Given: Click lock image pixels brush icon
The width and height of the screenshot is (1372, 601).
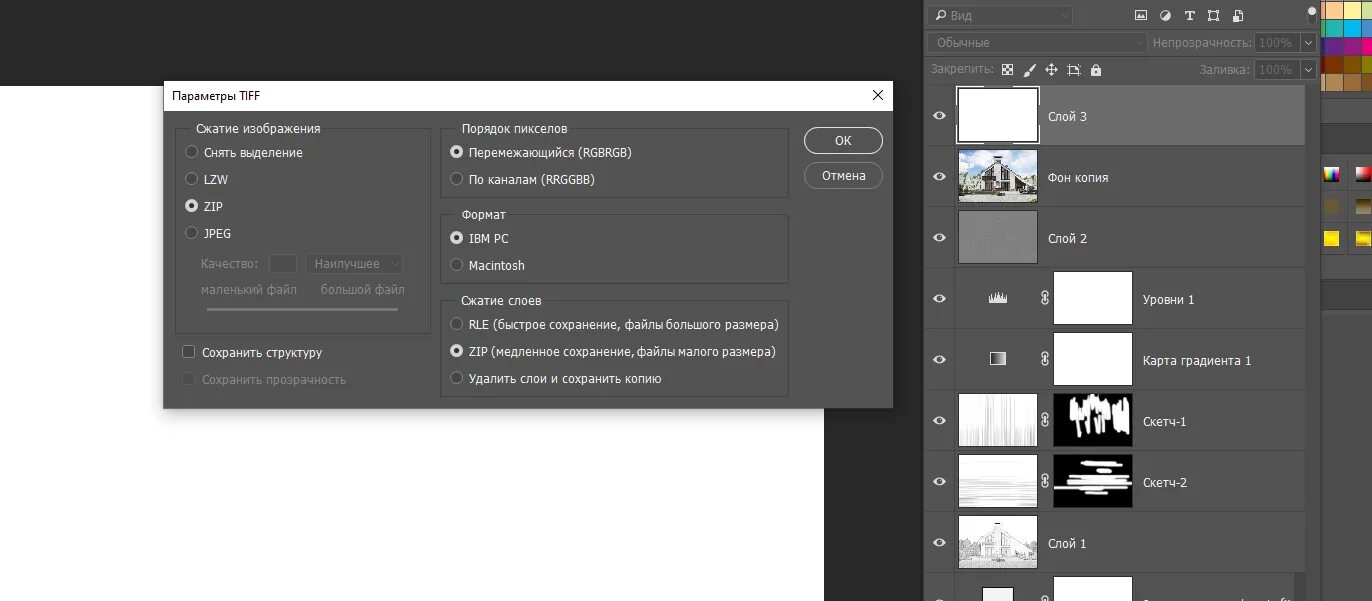Looking at the screenshot, I should coord(1029,70).
